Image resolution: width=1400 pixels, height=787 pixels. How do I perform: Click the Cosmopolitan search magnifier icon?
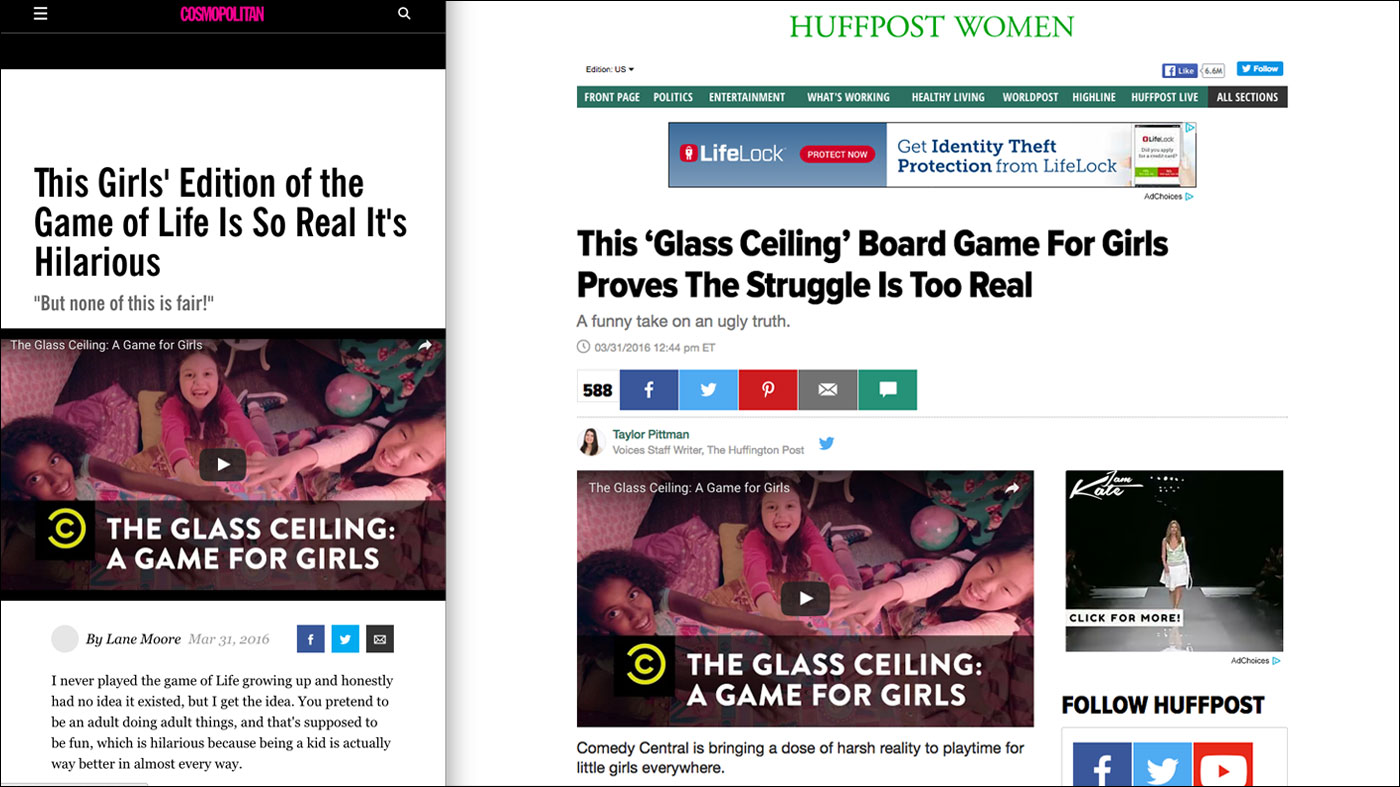404,14
